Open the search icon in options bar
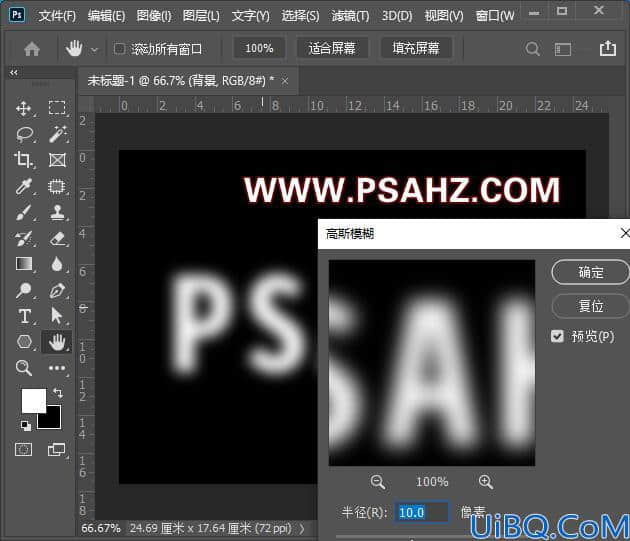The width and height of the screenshot is (630, 541). click(532, 49)
